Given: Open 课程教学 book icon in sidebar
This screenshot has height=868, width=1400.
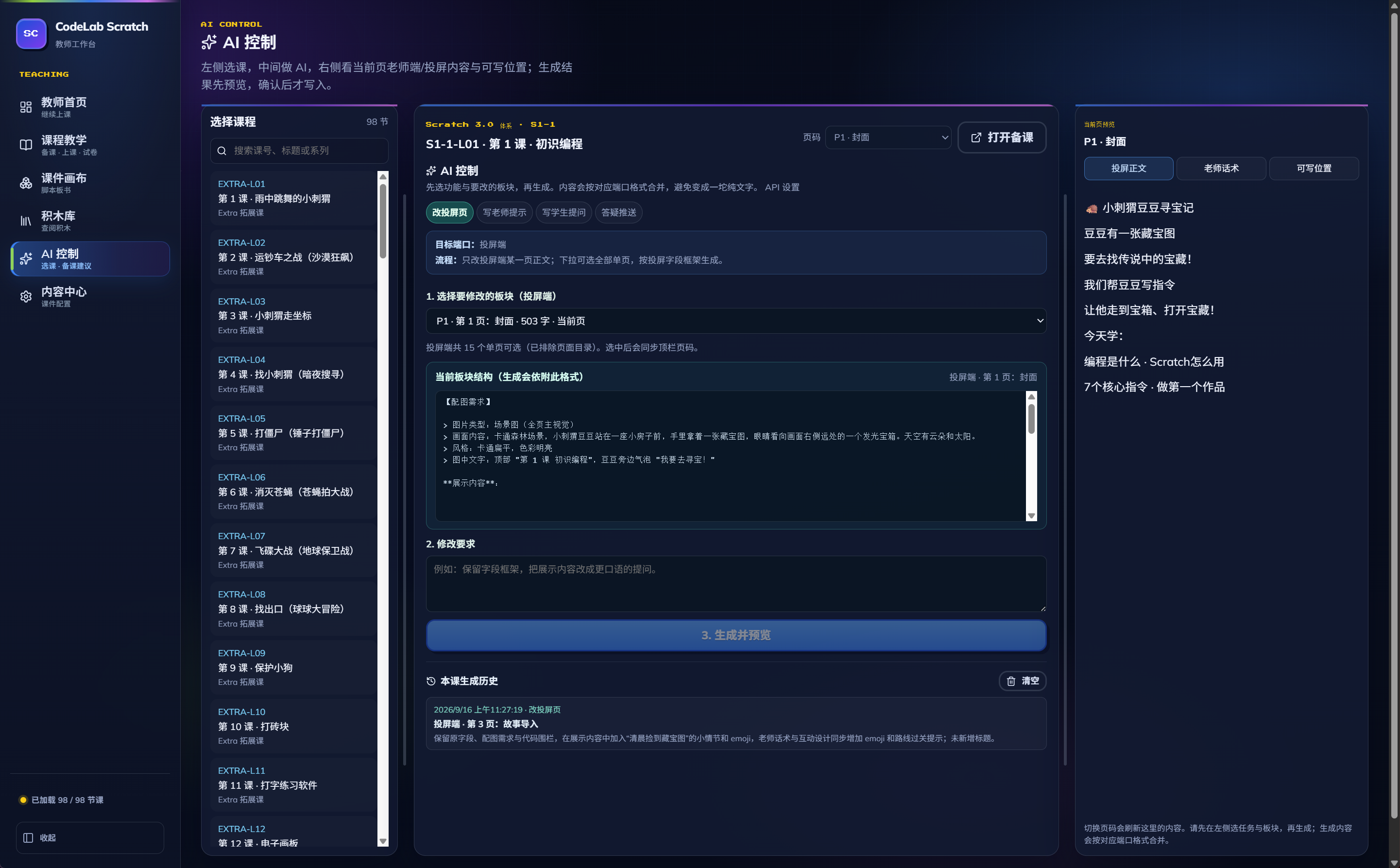Looking at the screenshot, I should pos(26,145).
